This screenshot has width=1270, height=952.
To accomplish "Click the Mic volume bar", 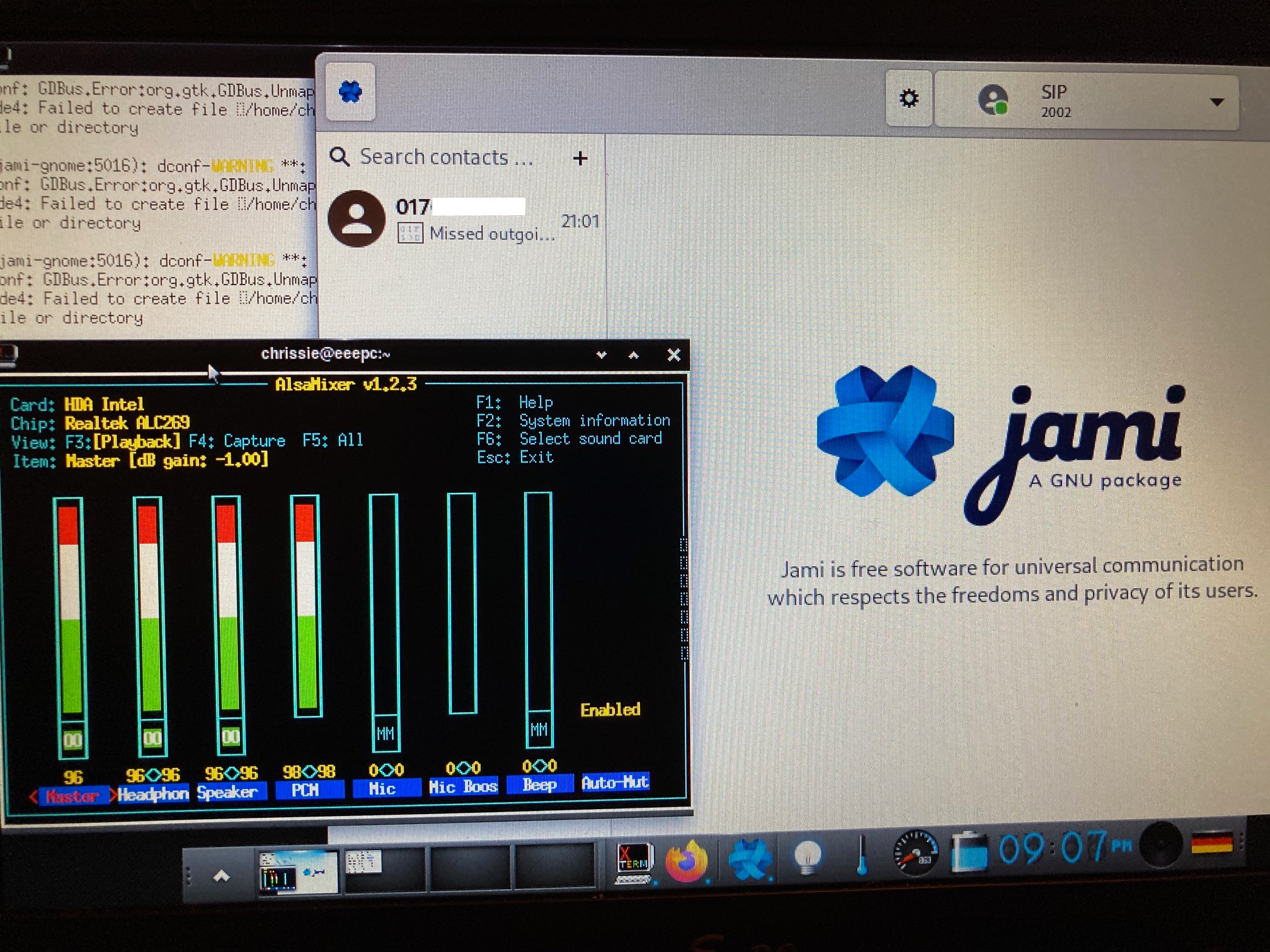I will coord(384,604).
